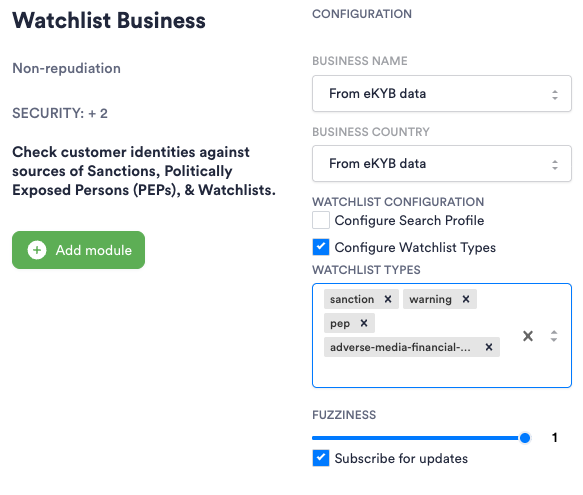Remove the pep watchlist type tag
The width and height of the screenshot is (583, 495).
364,323
